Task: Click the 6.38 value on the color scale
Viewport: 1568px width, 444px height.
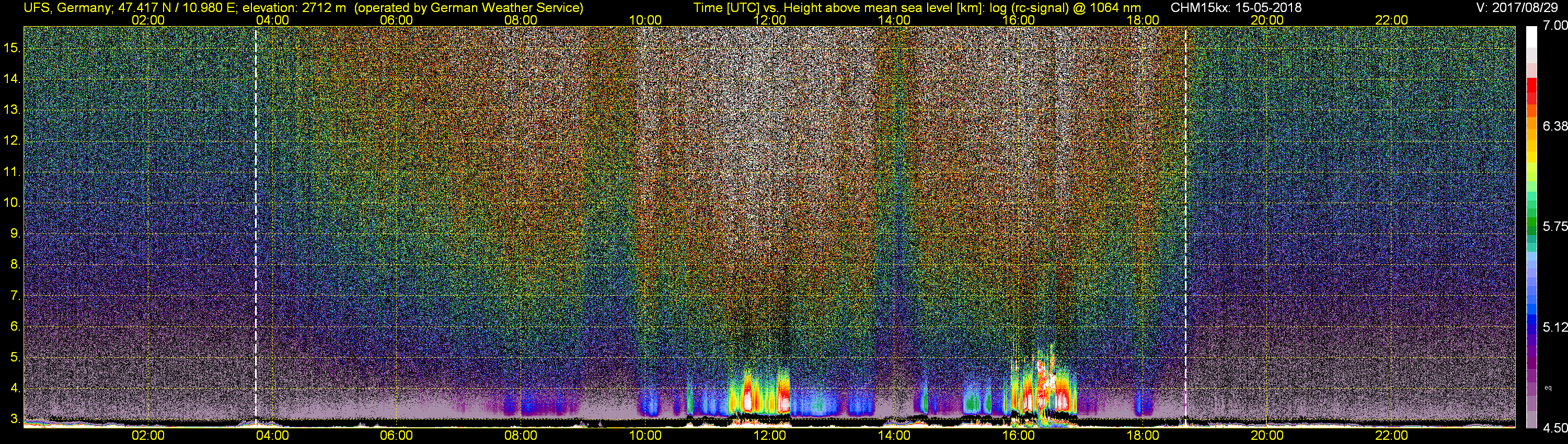Action: pyautogui.click(x=1554, y=126)
